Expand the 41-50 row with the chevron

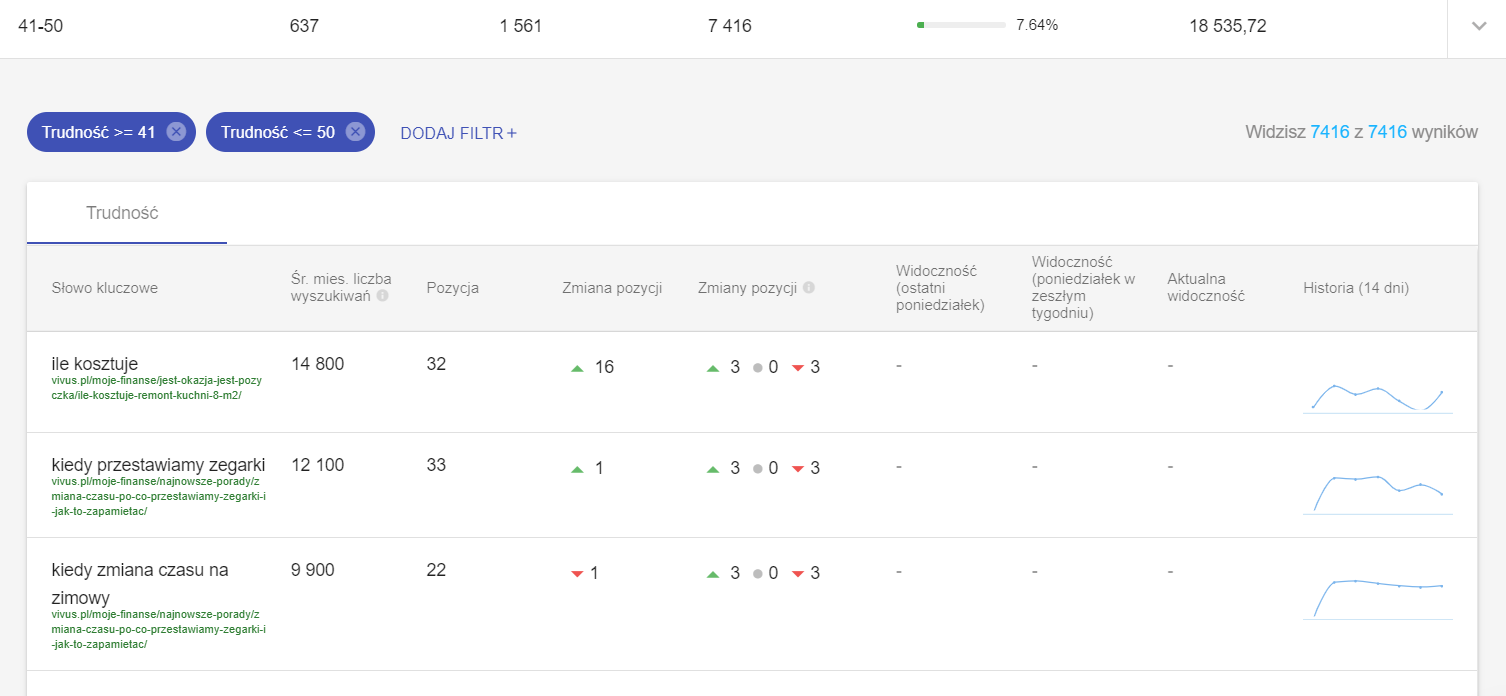[x=1479, y=27]
